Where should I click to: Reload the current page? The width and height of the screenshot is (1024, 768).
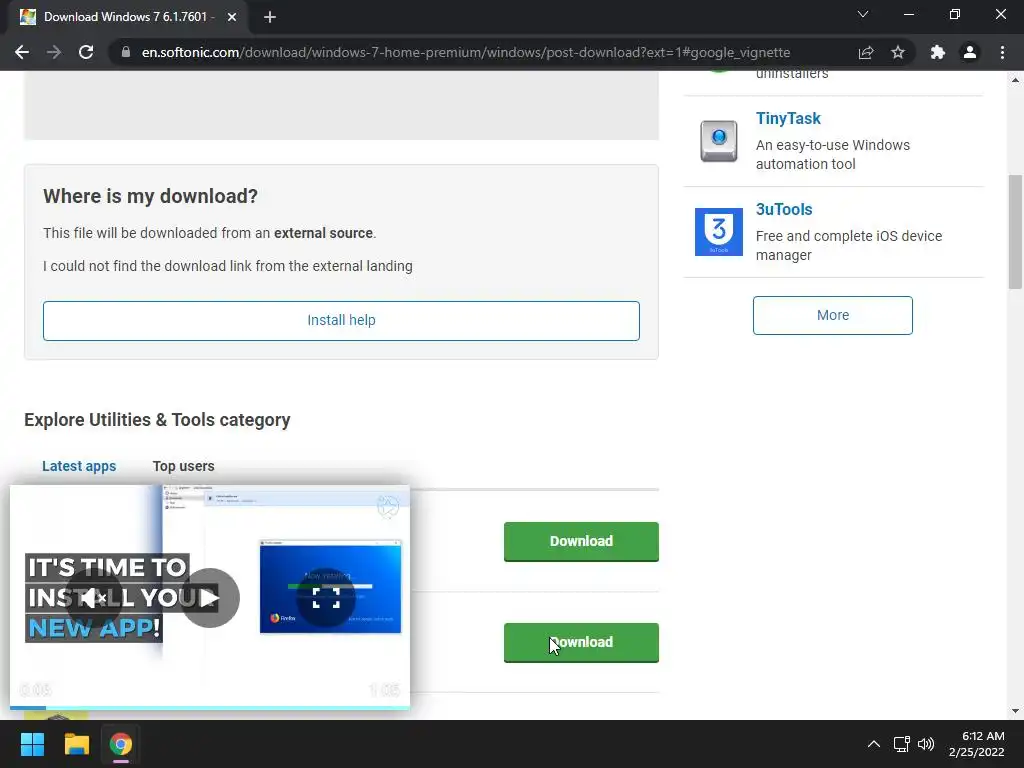[86, 52]
